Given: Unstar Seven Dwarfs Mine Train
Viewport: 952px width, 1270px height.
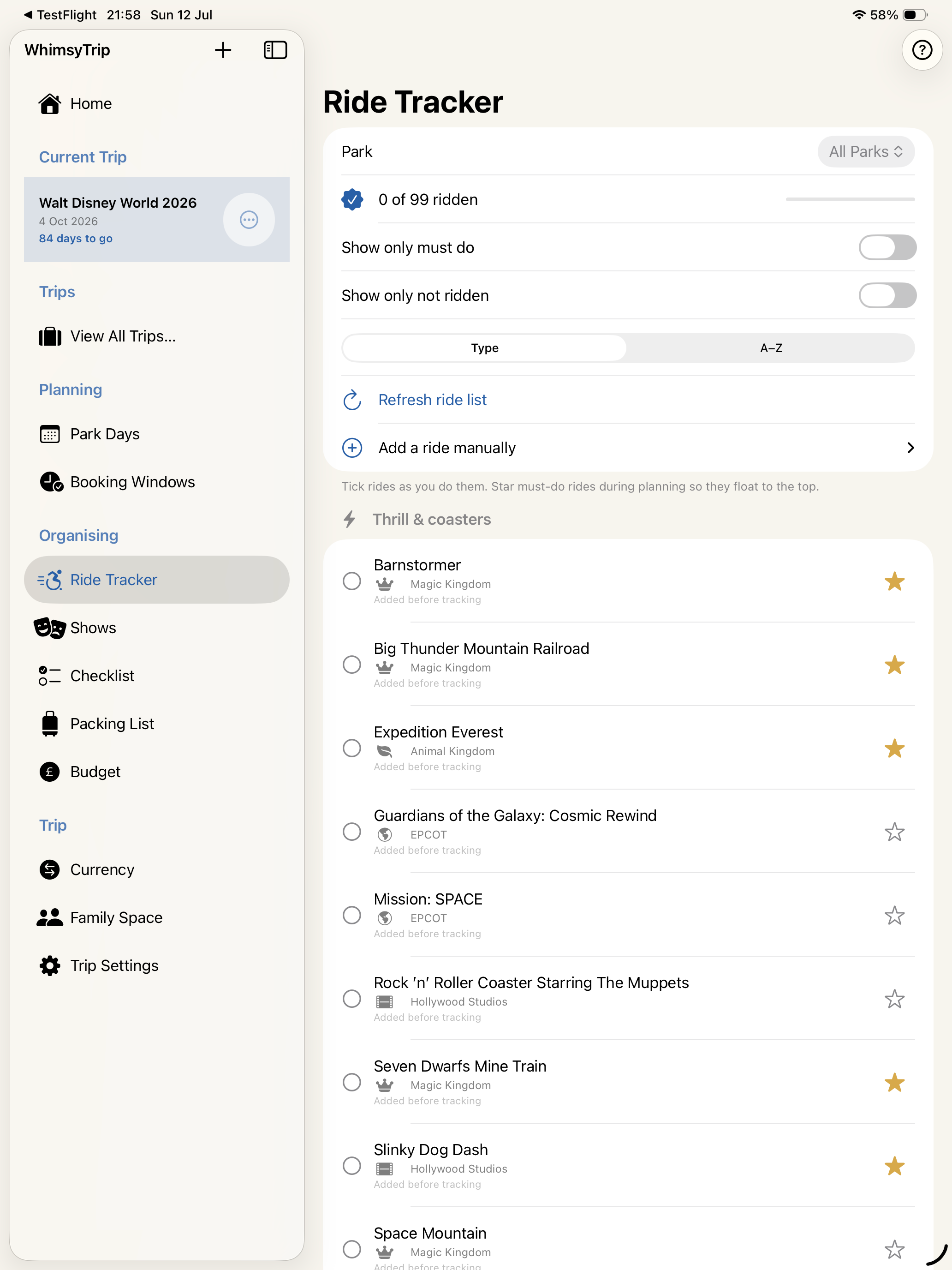Looking at the screenshot, I should [894, 1083].
